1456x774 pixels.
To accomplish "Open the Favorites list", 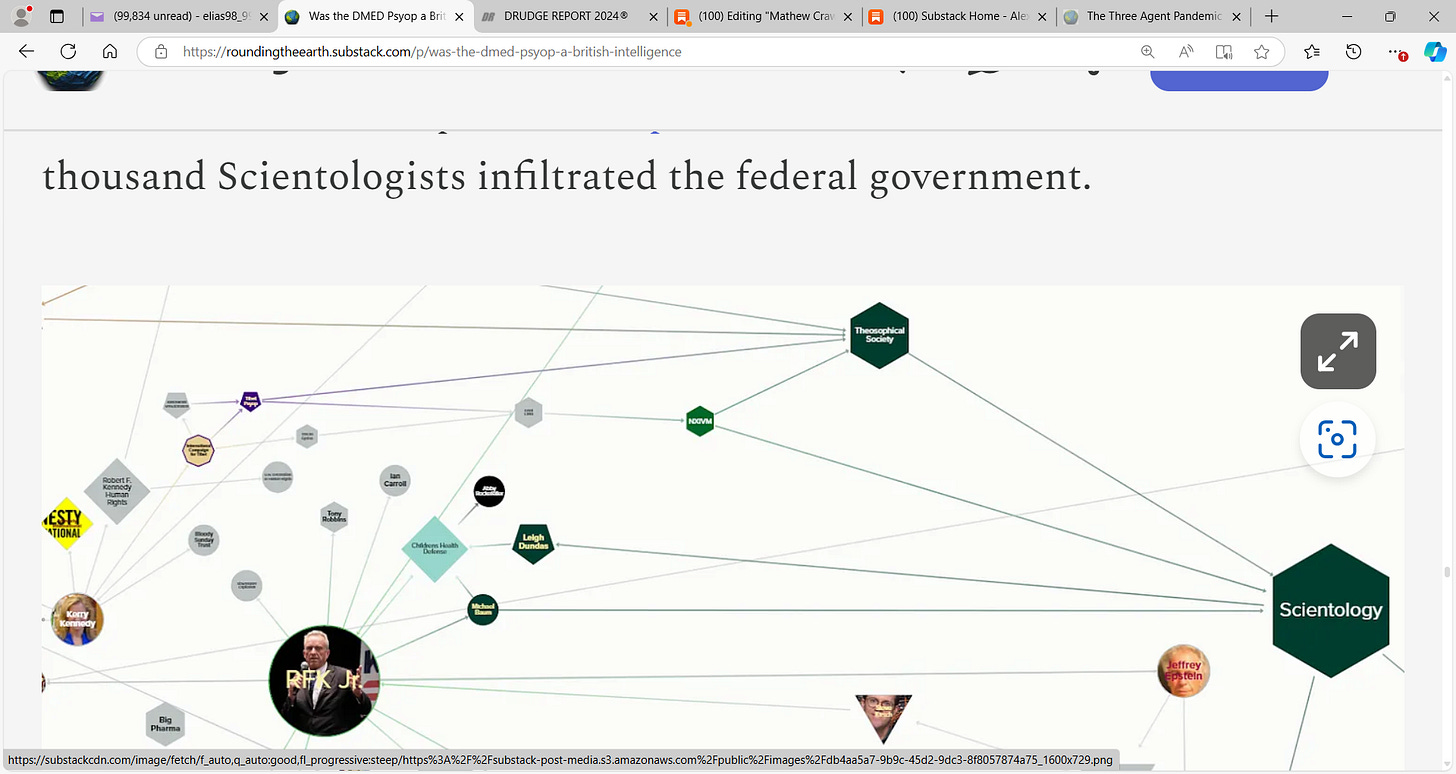I will (x=1312, y=52).
